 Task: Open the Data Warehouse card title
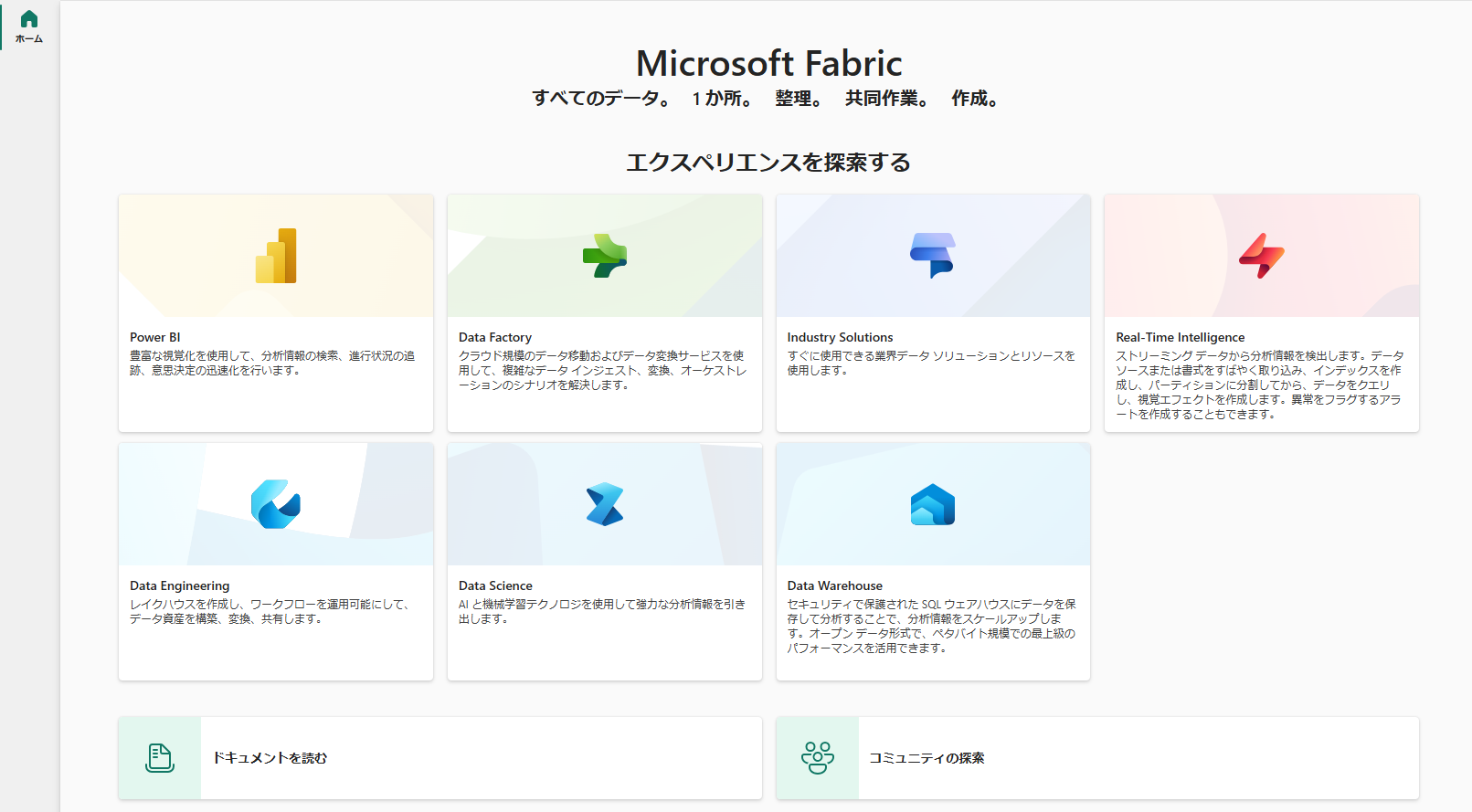pos(835,585)
